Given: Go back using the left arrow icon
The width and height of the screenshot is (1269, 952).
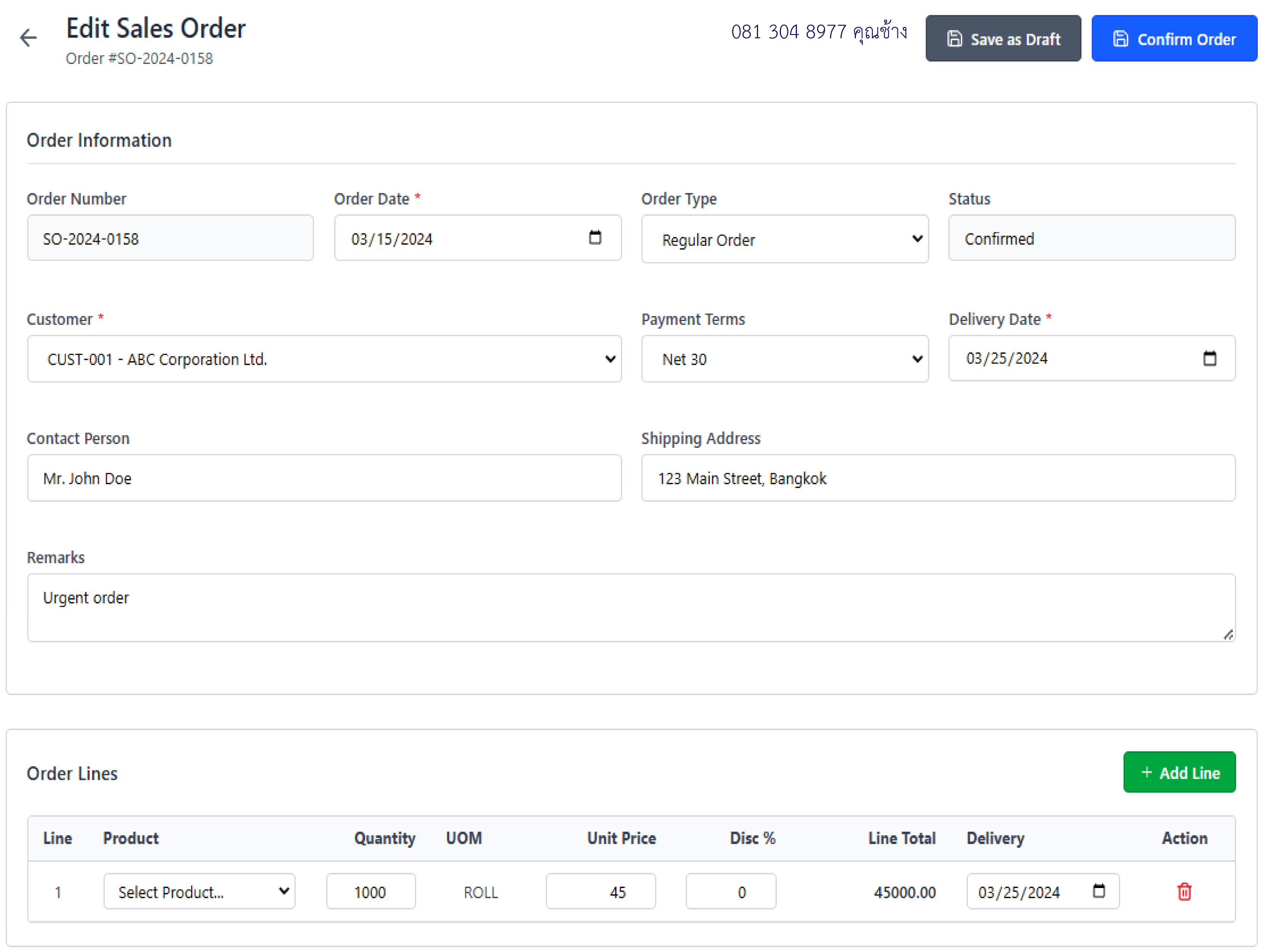Looking at the screenshot, I should click(x=28, y=38).
